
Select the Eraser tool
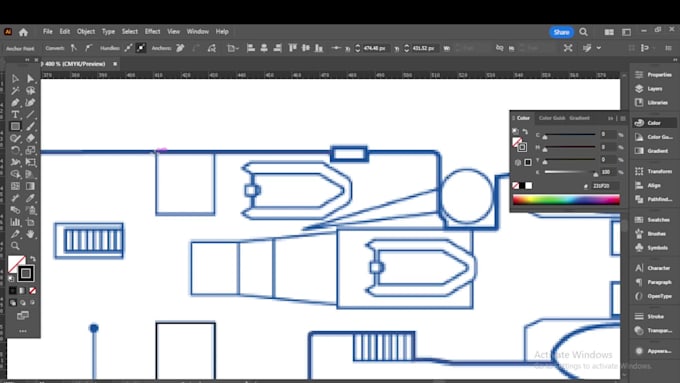click(30, 138)
